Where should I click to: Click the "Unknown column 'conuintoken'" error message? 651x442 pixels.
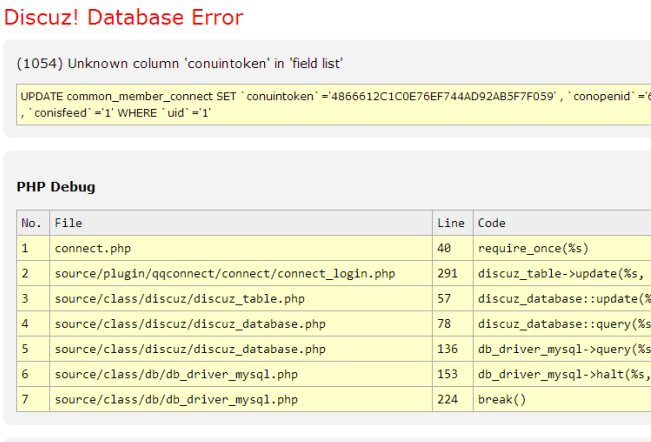180,63
